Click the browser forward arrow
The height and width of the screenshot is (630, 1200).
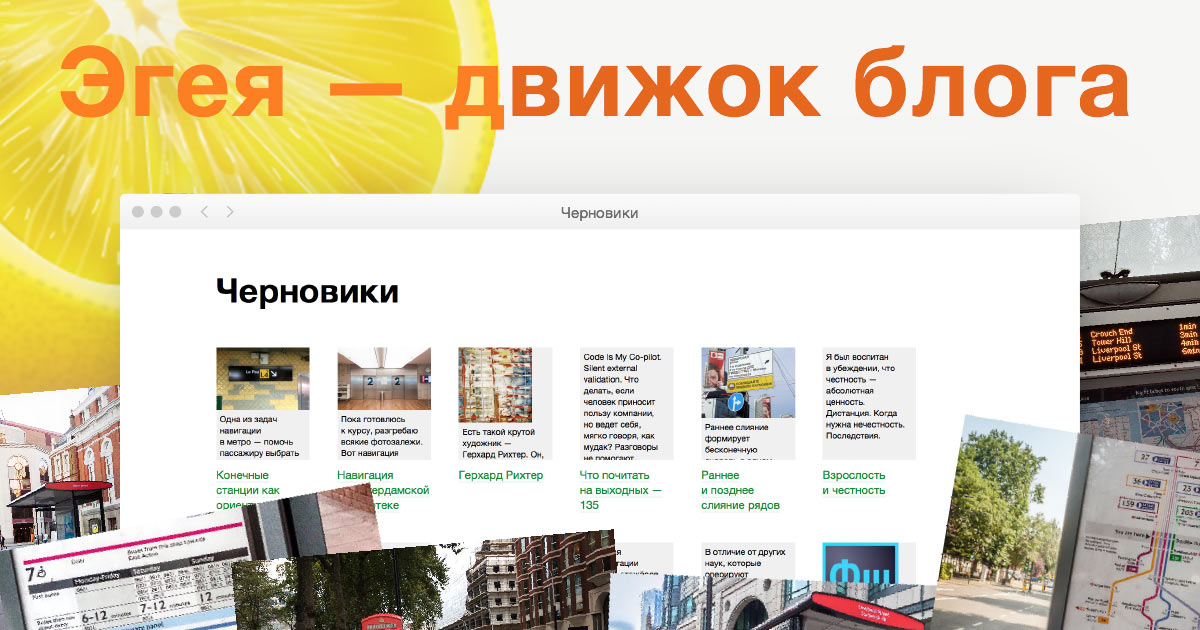point(230,212)
